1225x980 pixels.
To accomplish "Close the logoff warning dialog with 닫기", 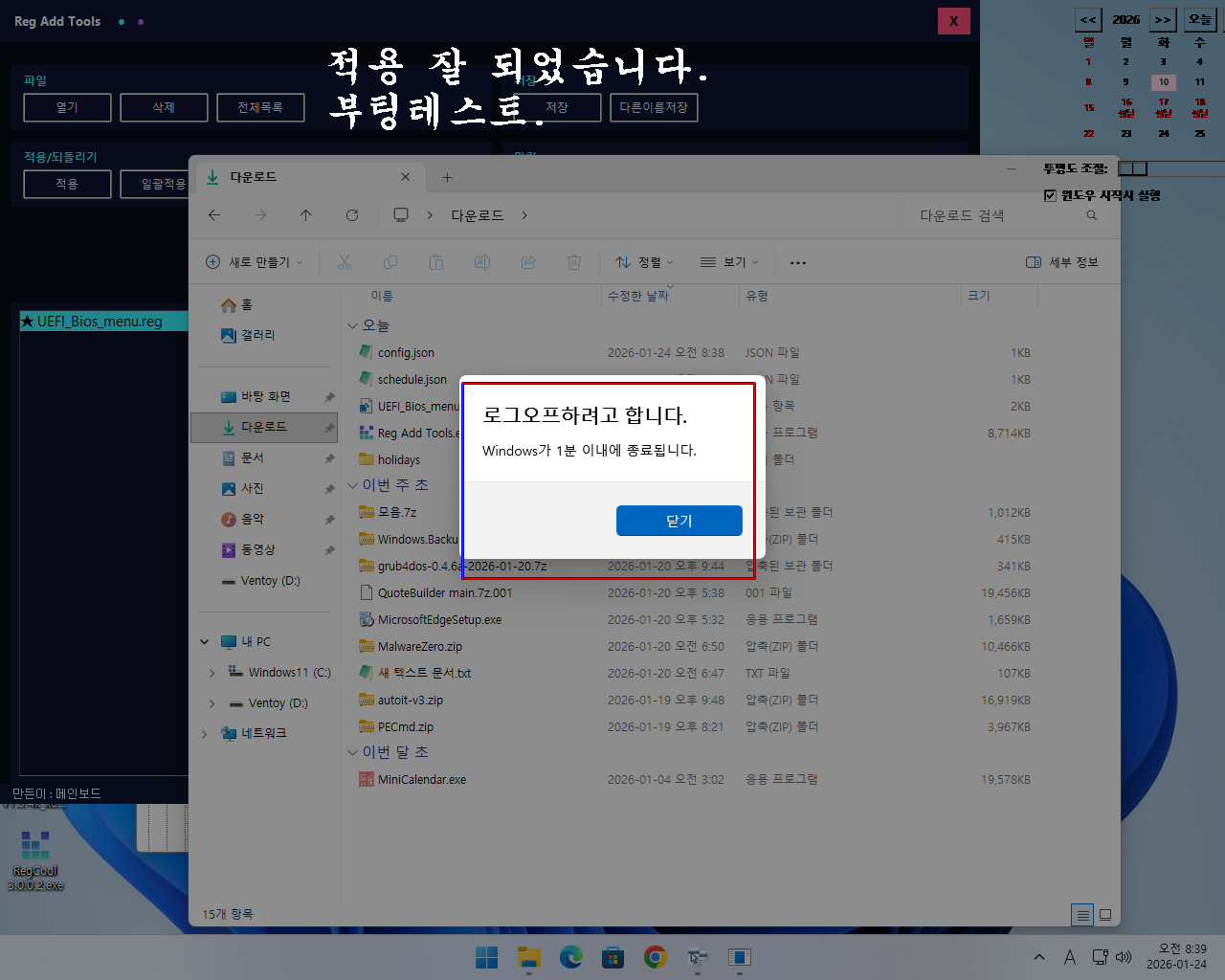I will tap(679, 521).
